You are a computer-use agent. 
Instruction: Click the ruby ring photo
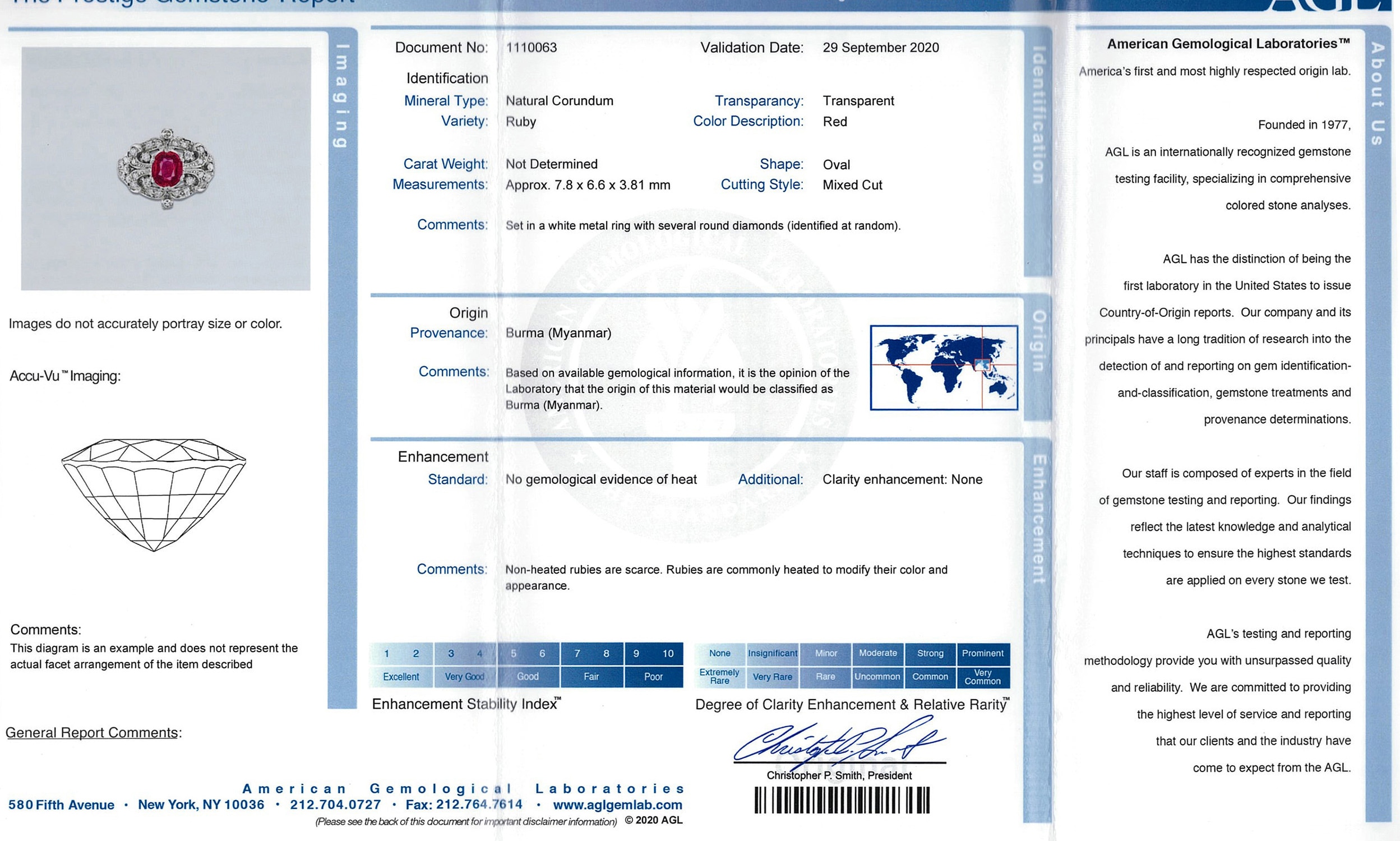[x=166, y=168]
